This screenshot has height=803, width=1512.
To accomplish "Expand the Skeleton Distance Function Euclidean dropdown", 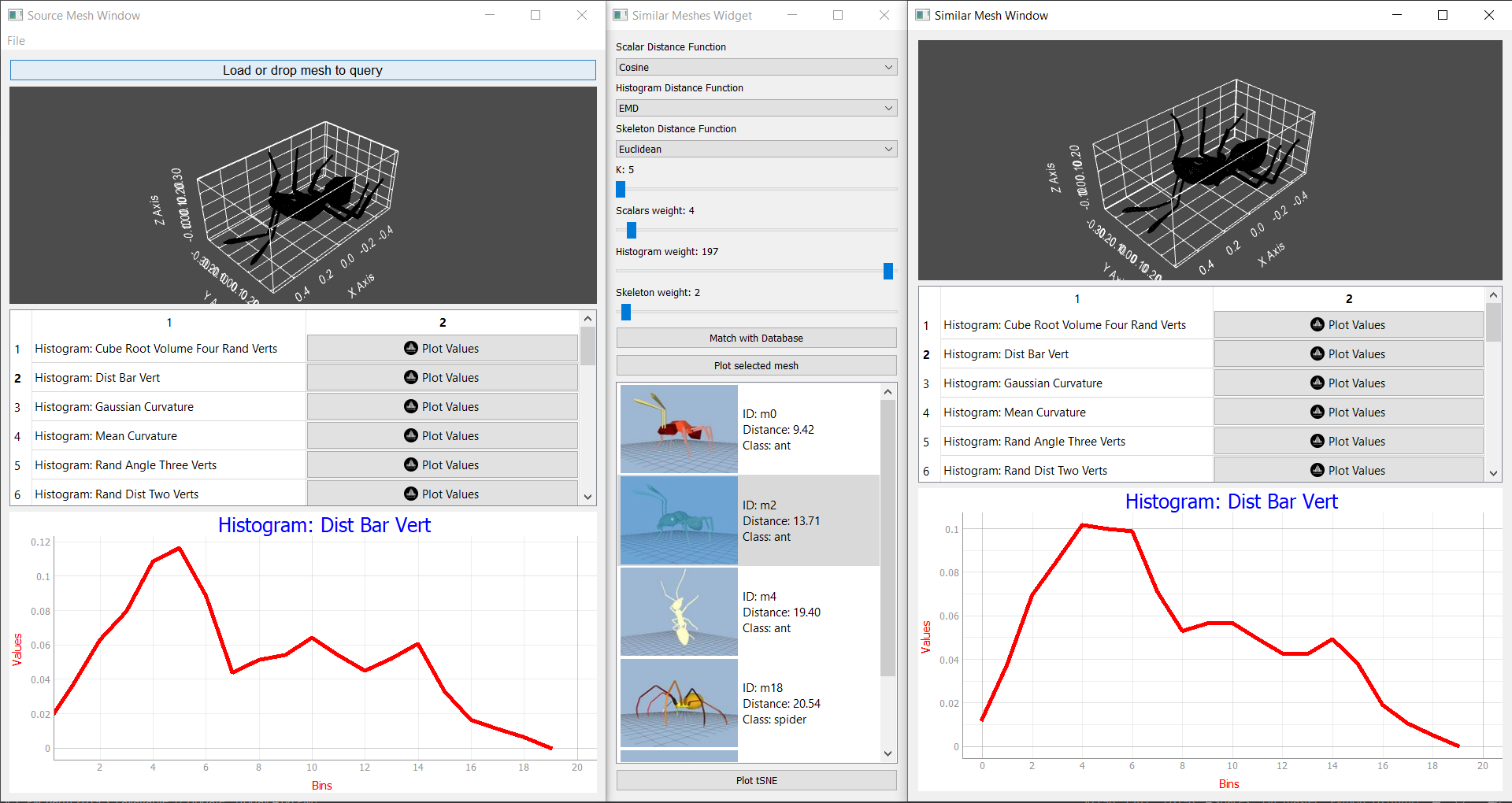I will 755,149.
